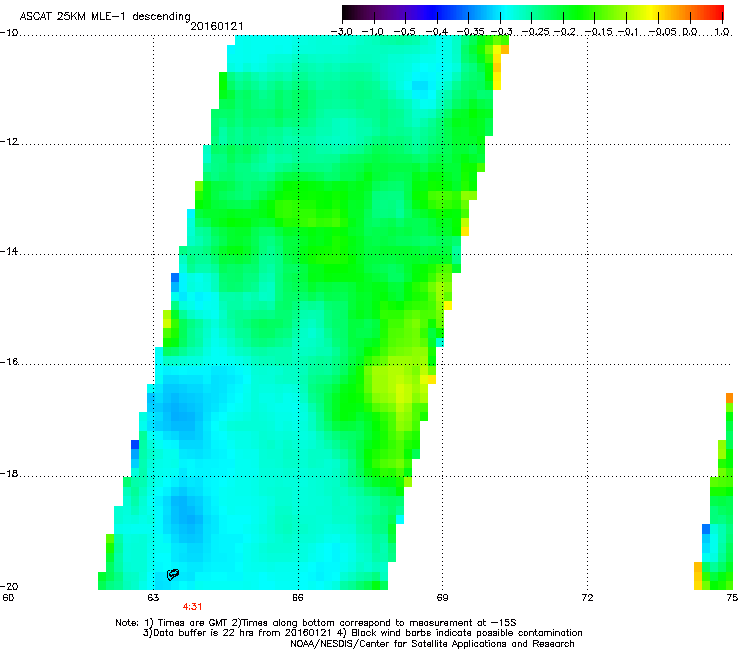Click the "-0.1" color scale label
Image resolution: width=740 pixels, height=650 pixels.
point(629,32)
